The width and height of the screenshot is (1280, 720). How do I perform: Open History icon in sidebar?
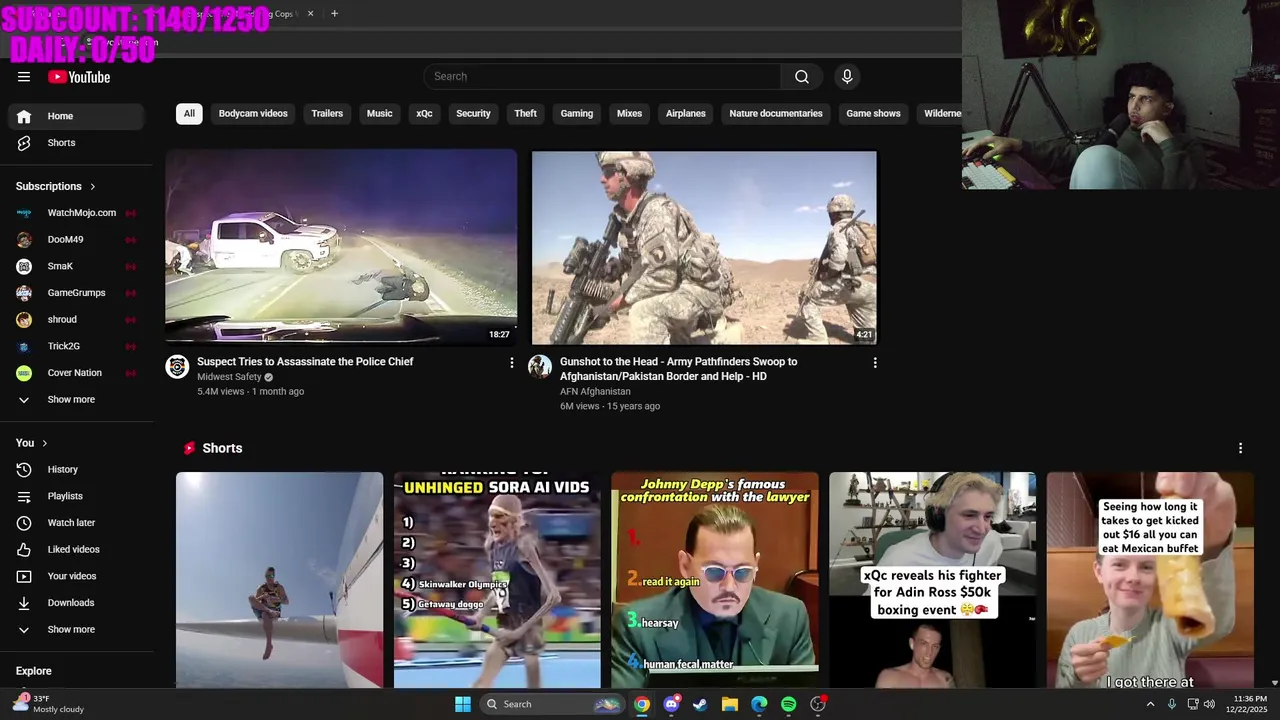click(x=24, y=470)
